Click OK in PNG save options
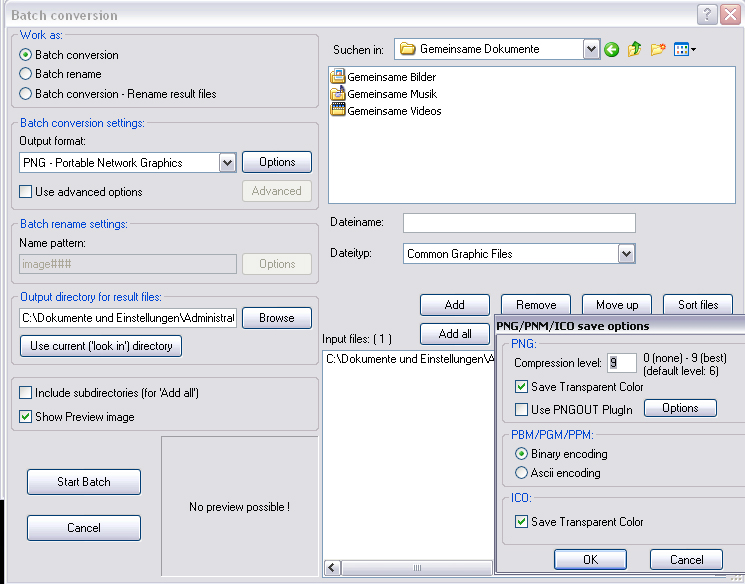 click(x=590, y=560)
